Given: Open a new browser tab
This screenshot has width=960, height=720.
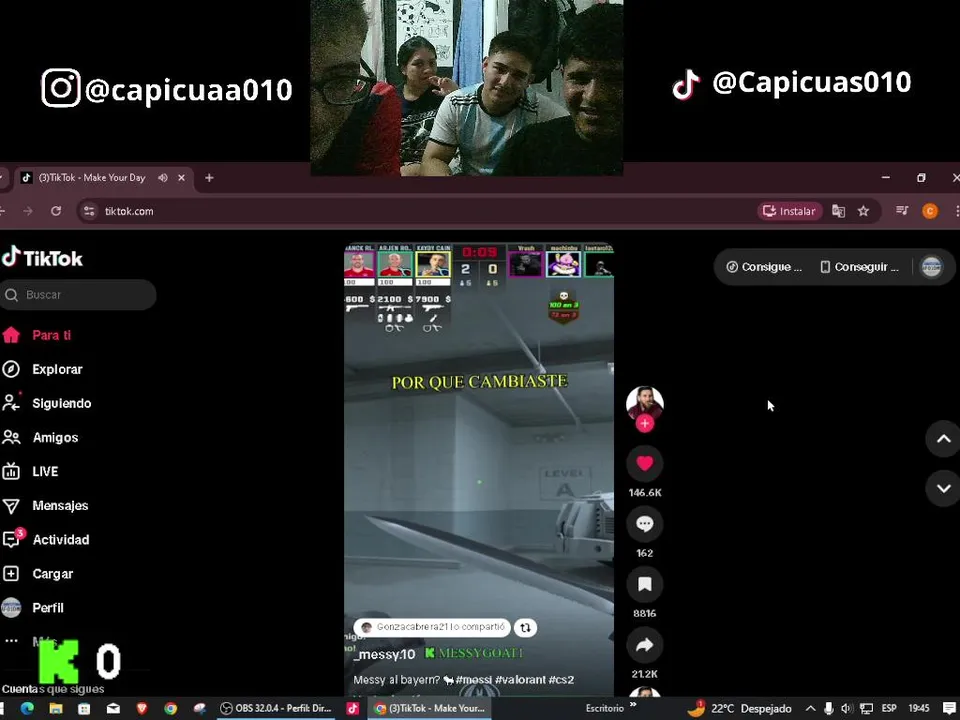Looking at the screenshot, I should coord(209,178).
